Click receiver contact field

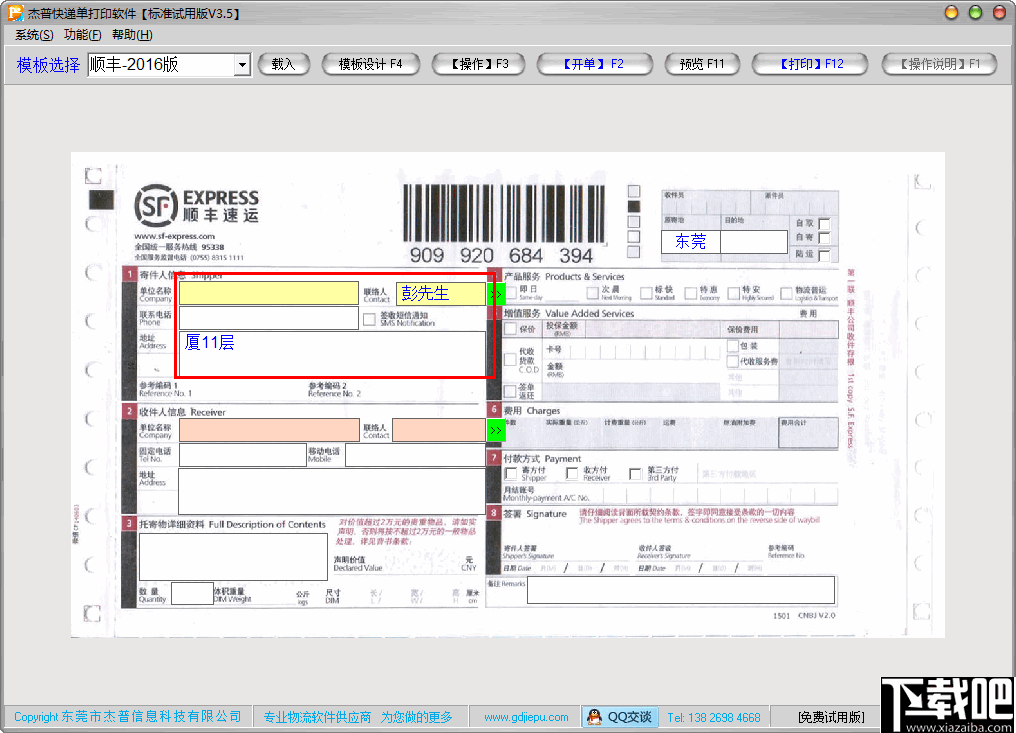tap(439, 430)
